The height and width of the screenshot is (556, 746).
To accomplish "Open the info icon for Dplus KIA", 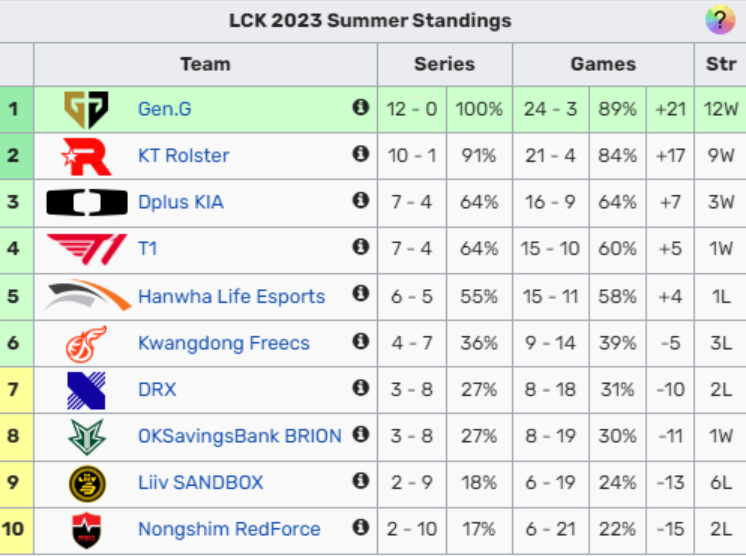I will tap(361, 200).
